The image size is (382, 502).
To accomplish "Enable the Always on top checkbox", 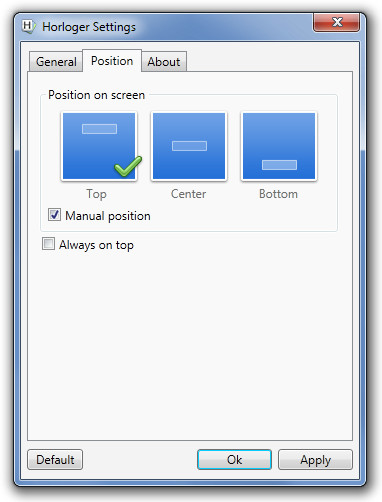I will click(48, 244).
